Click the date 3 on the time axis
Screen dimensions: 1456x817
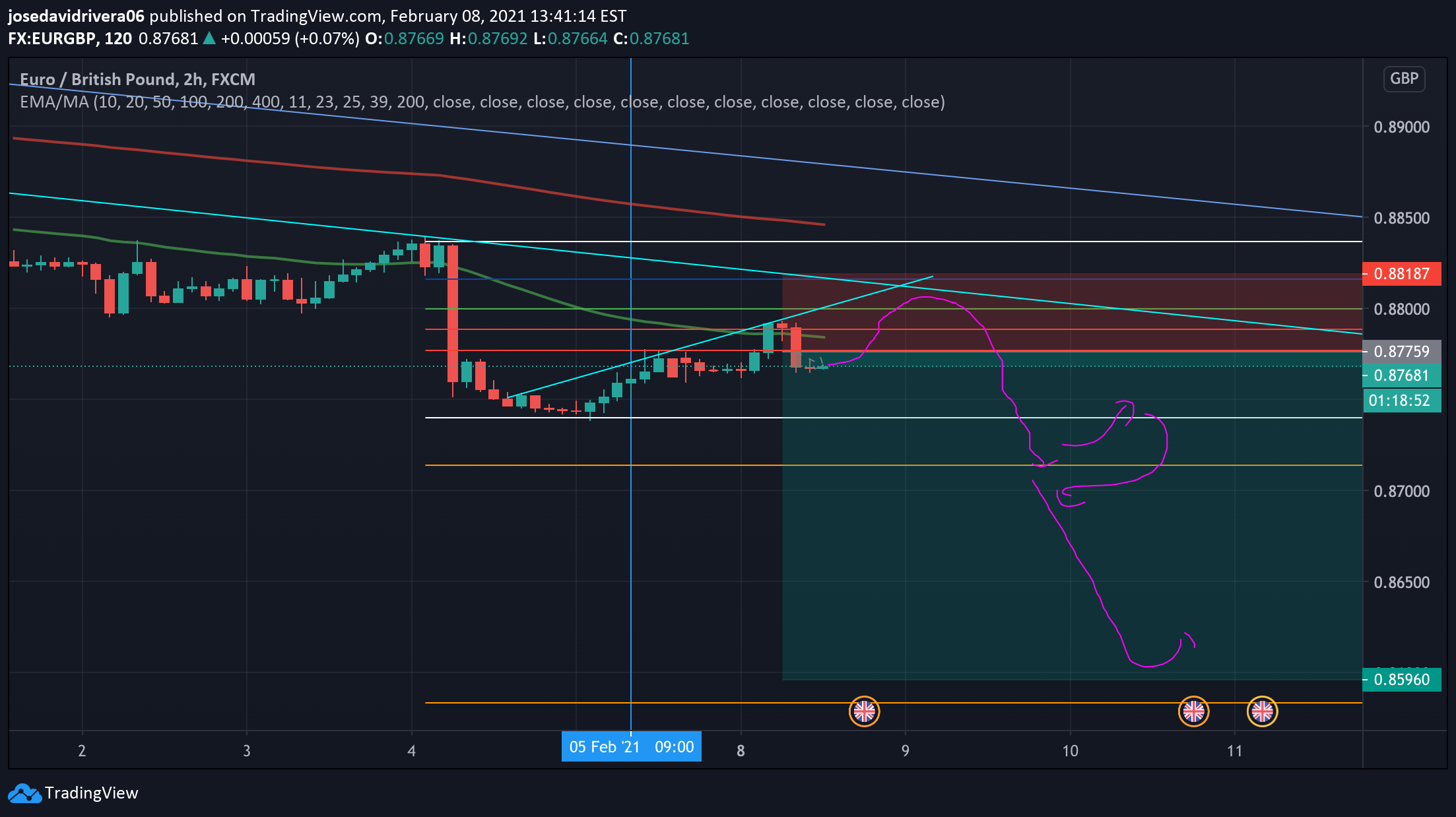(x=247, y=751)
